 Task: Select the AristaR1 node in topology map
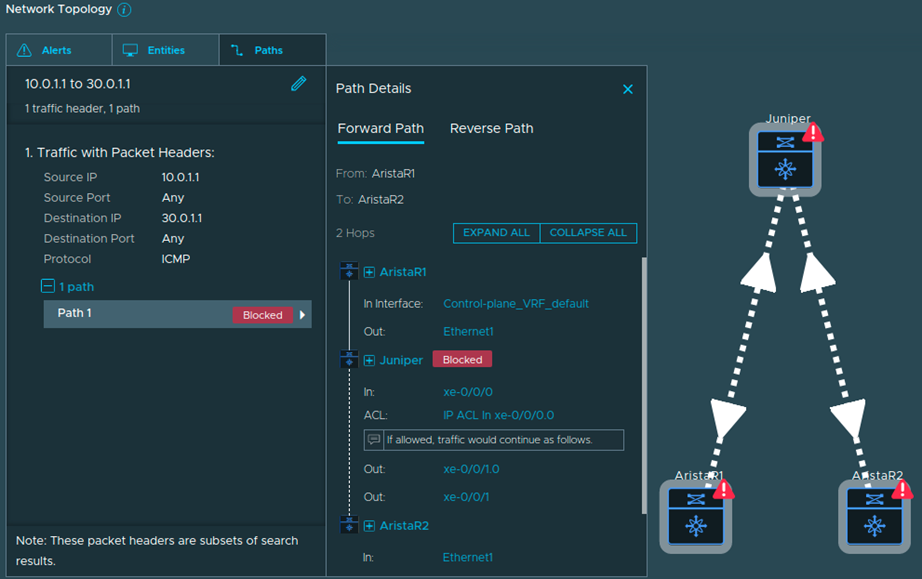tap(696, 517)
